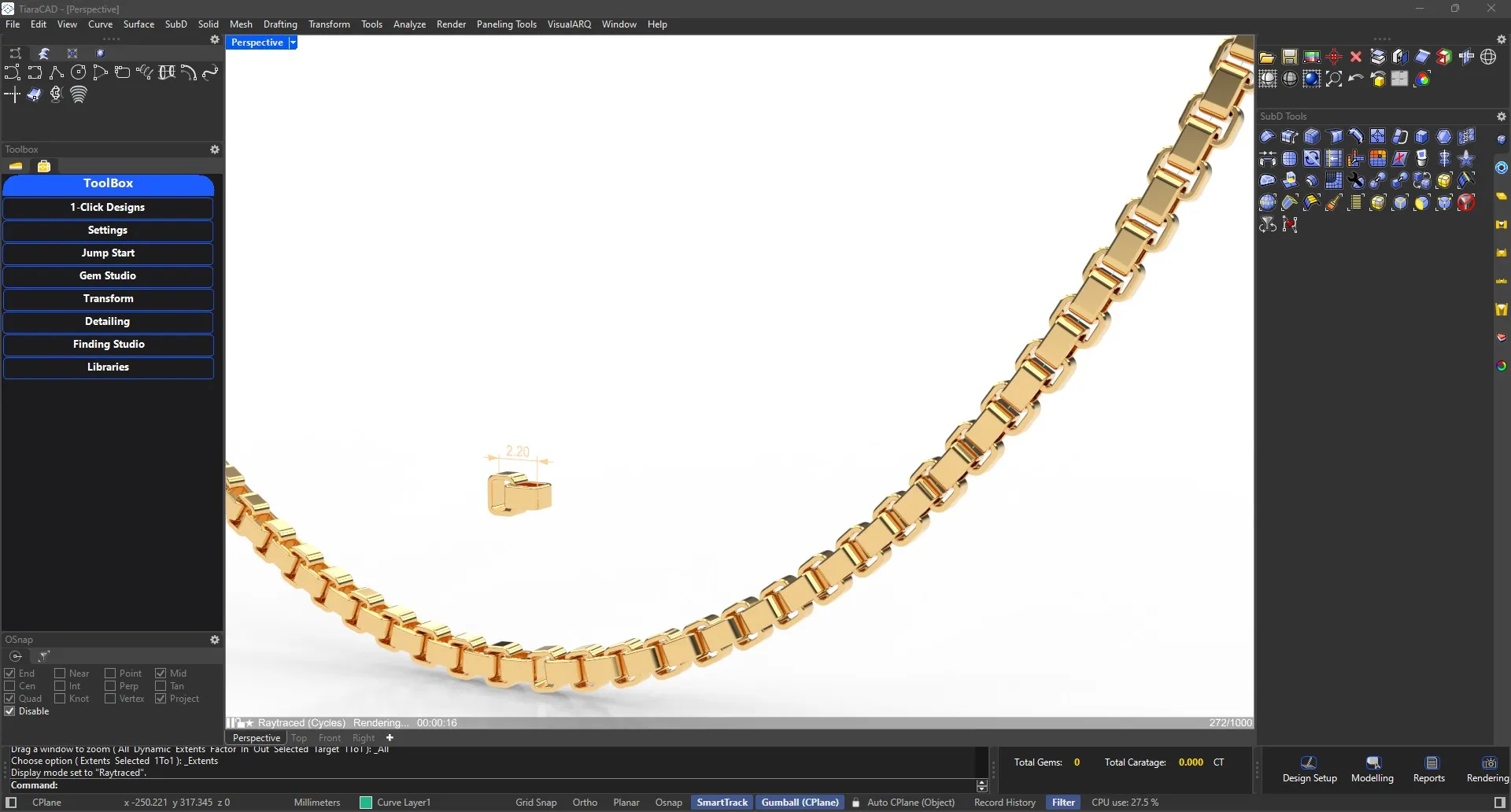Click the Finding Studio button
The width and height of the screenshot is (1511, 812).
108,345
